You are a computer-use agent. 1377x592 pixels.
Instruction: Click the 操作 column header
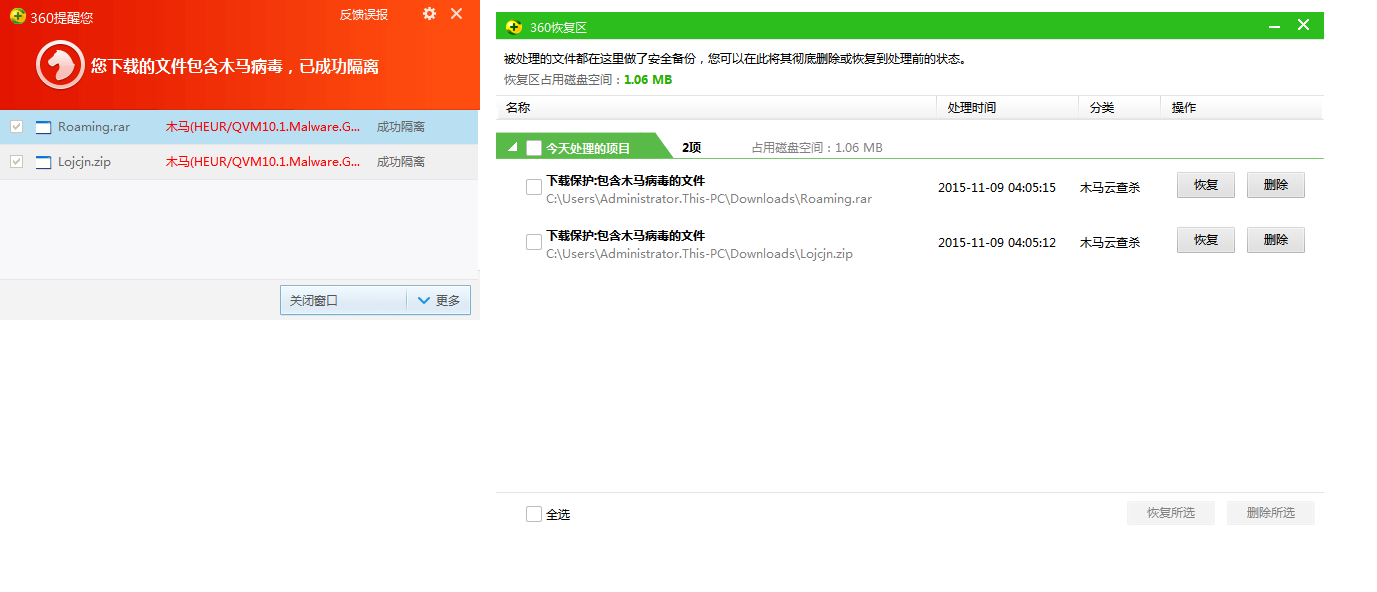1242,107
